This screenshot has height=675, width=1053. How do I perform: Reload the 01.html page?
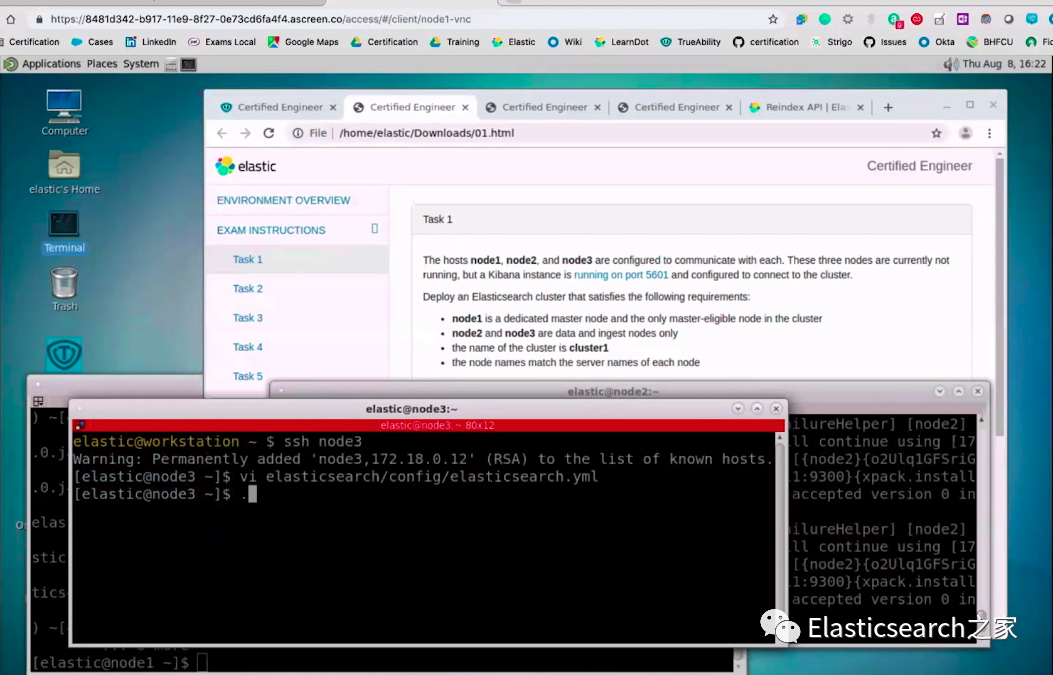pyautogui.click(x=269, y=133)
